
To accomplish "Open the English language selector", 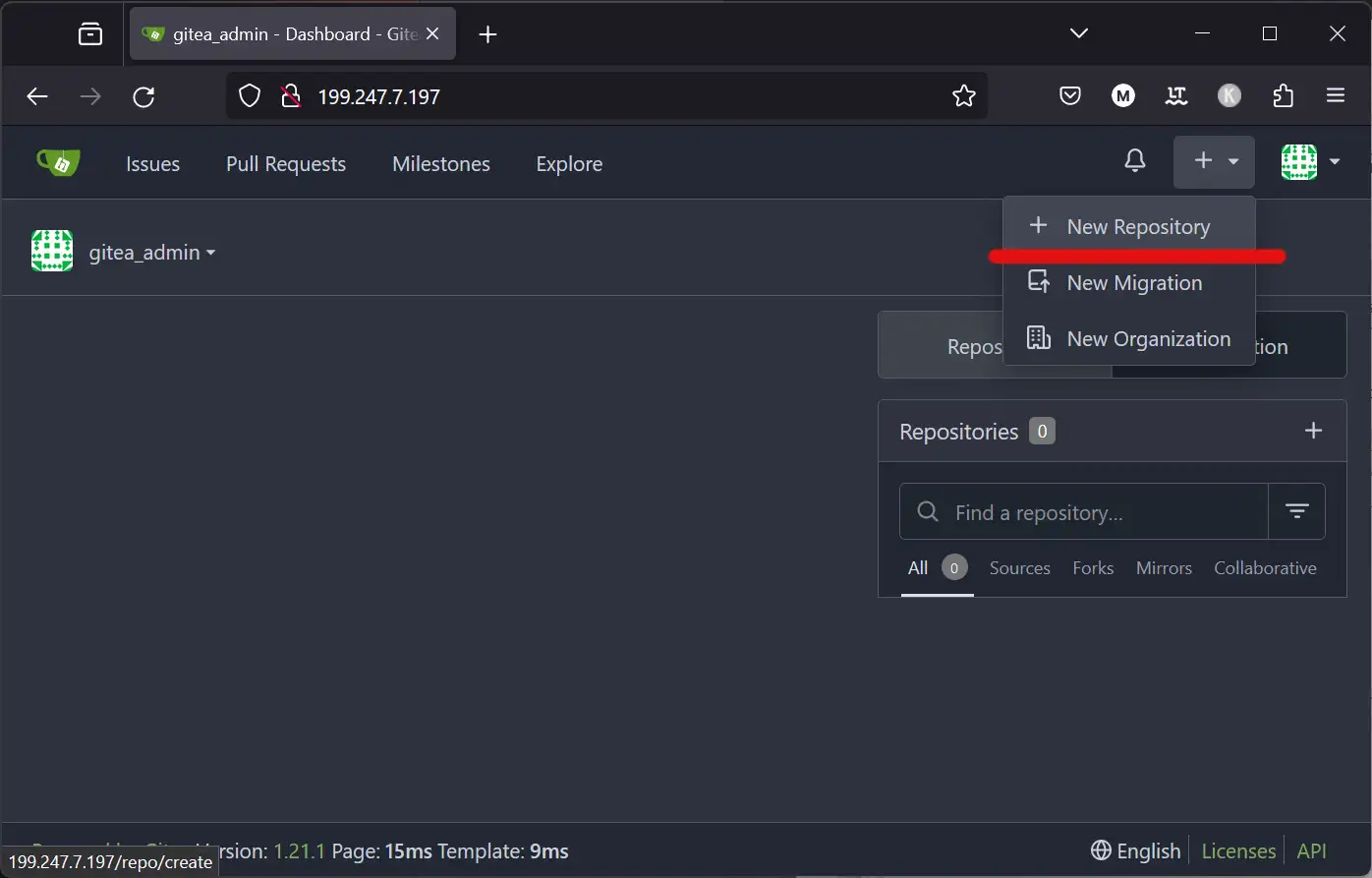I will [x=1135, y=851].
